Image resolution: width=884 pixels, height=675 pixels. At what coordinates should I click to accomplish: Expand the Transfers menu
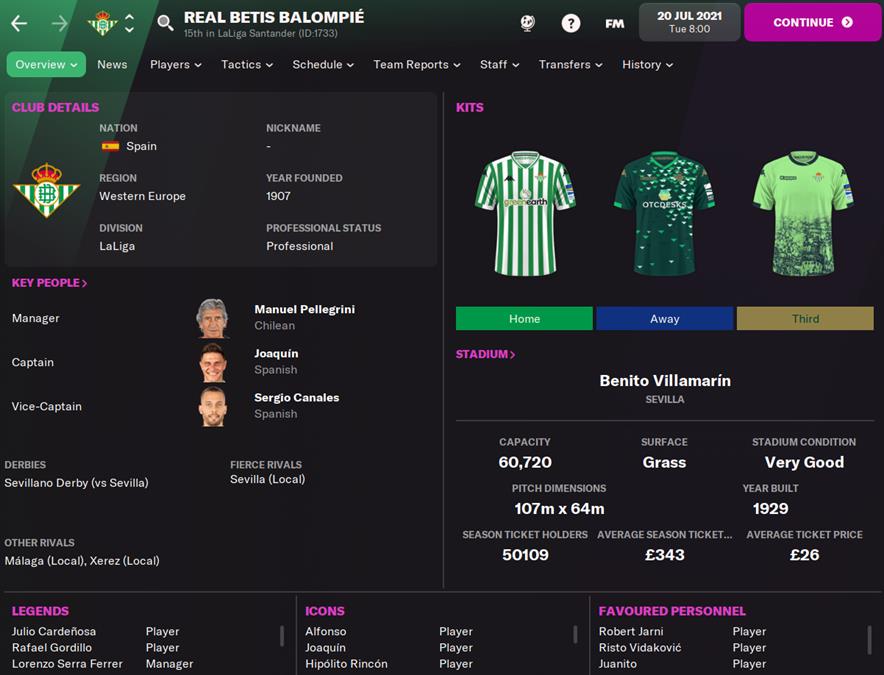point(571,64)
